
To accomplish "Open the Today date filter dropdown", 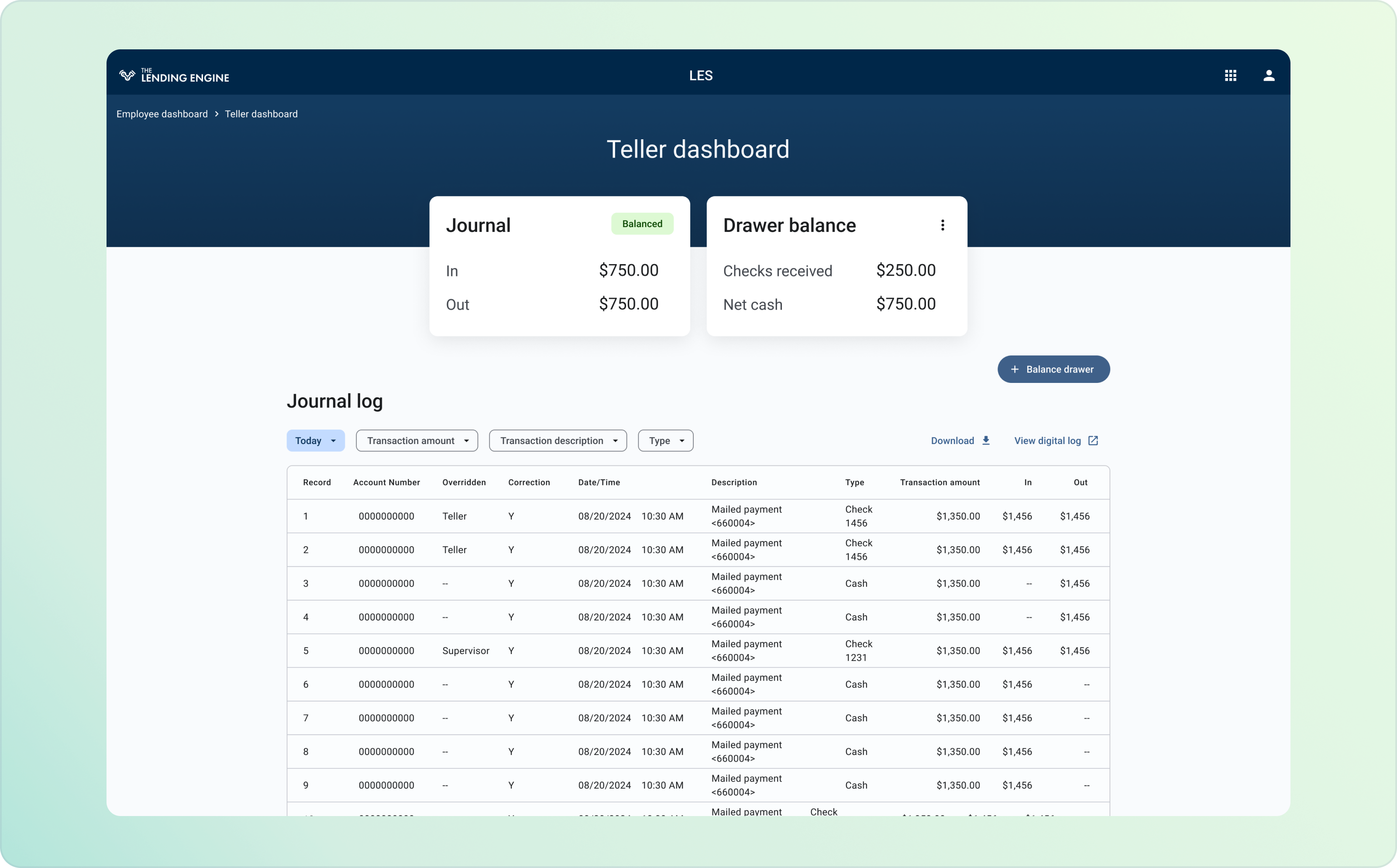I will (x=315, y=440).
